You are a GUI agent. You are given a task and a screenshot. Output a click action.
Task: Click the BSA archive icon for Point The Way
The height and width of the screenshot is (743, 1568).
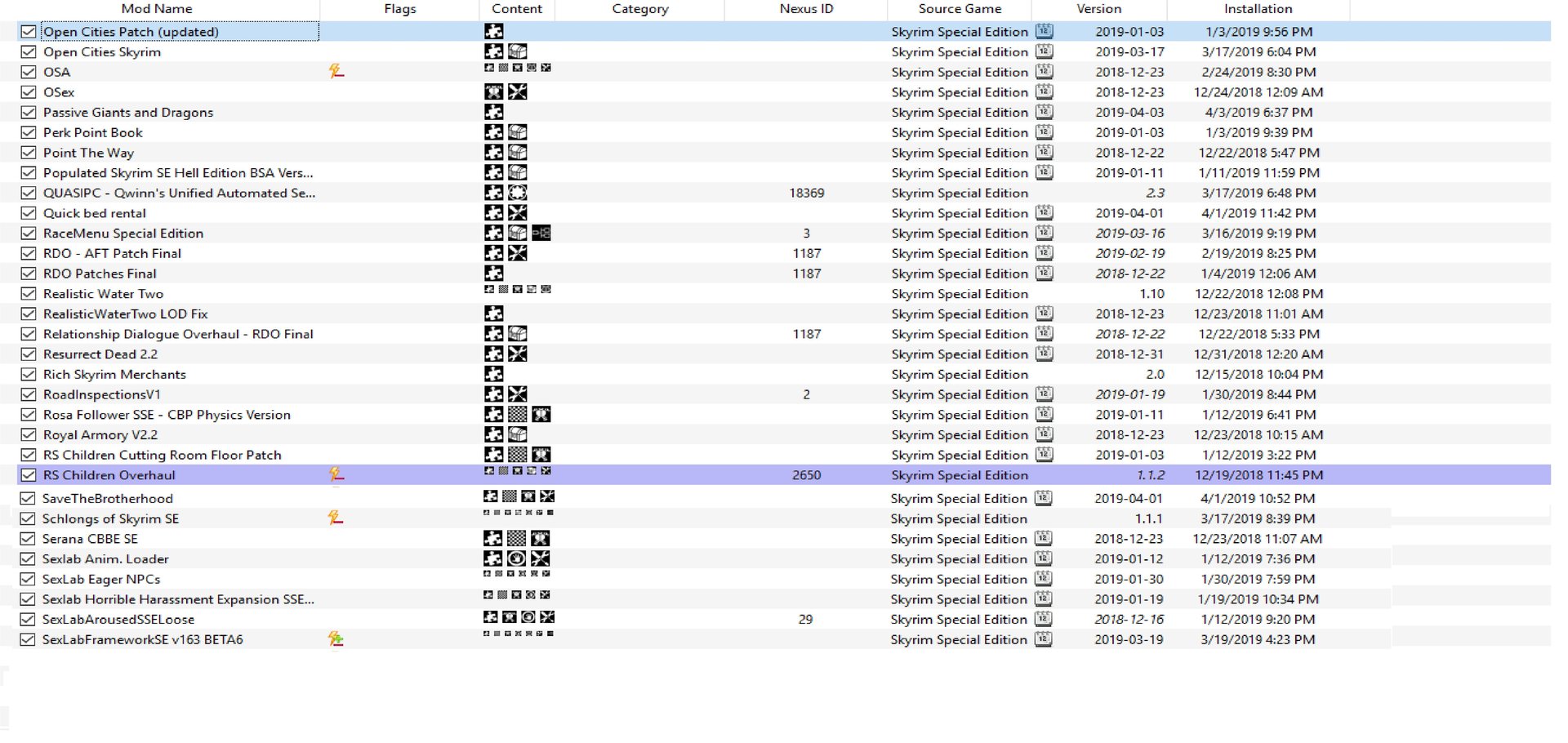(517, 152)
